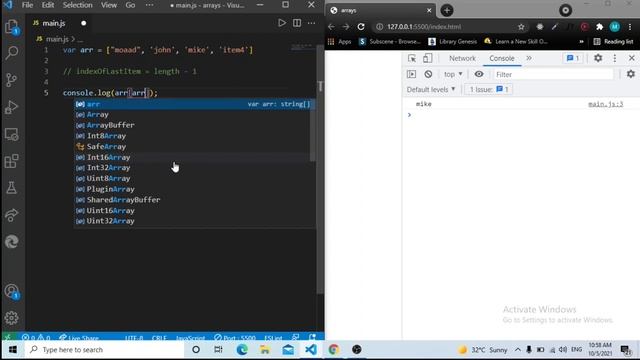The image size is (640, 360).
Task: Select the top JavaScript context dropdown
Action: pyautogui.click(x=453, y=74)
